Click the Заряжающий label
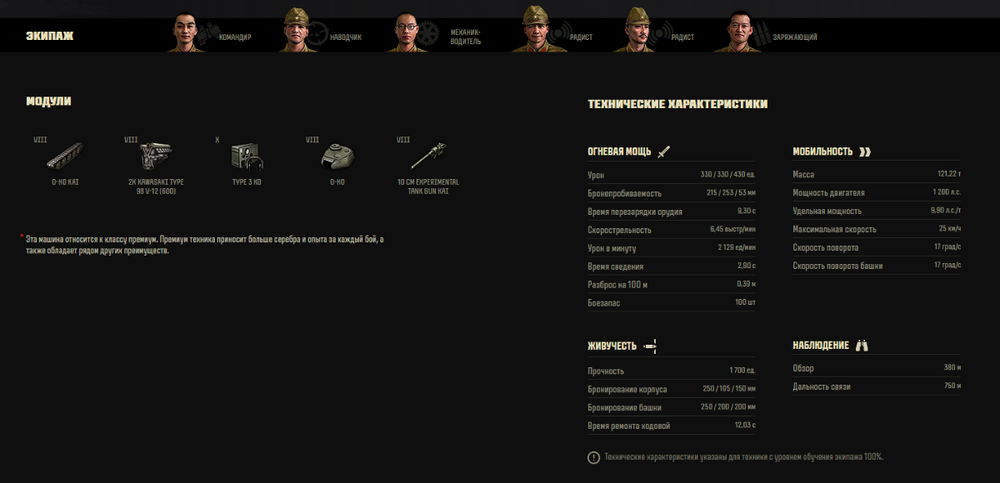 [795, 38]
